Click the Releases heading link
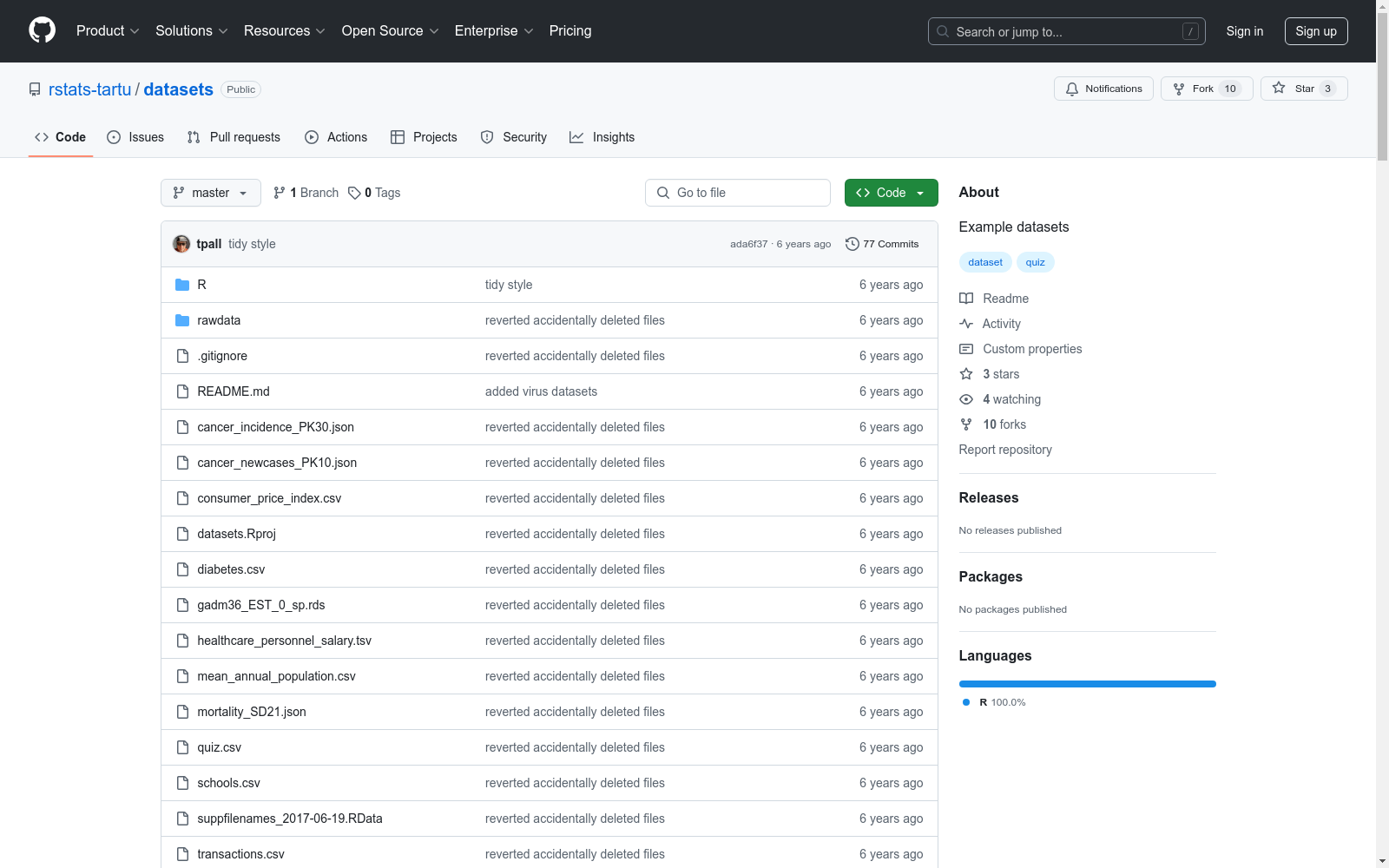 989,497
